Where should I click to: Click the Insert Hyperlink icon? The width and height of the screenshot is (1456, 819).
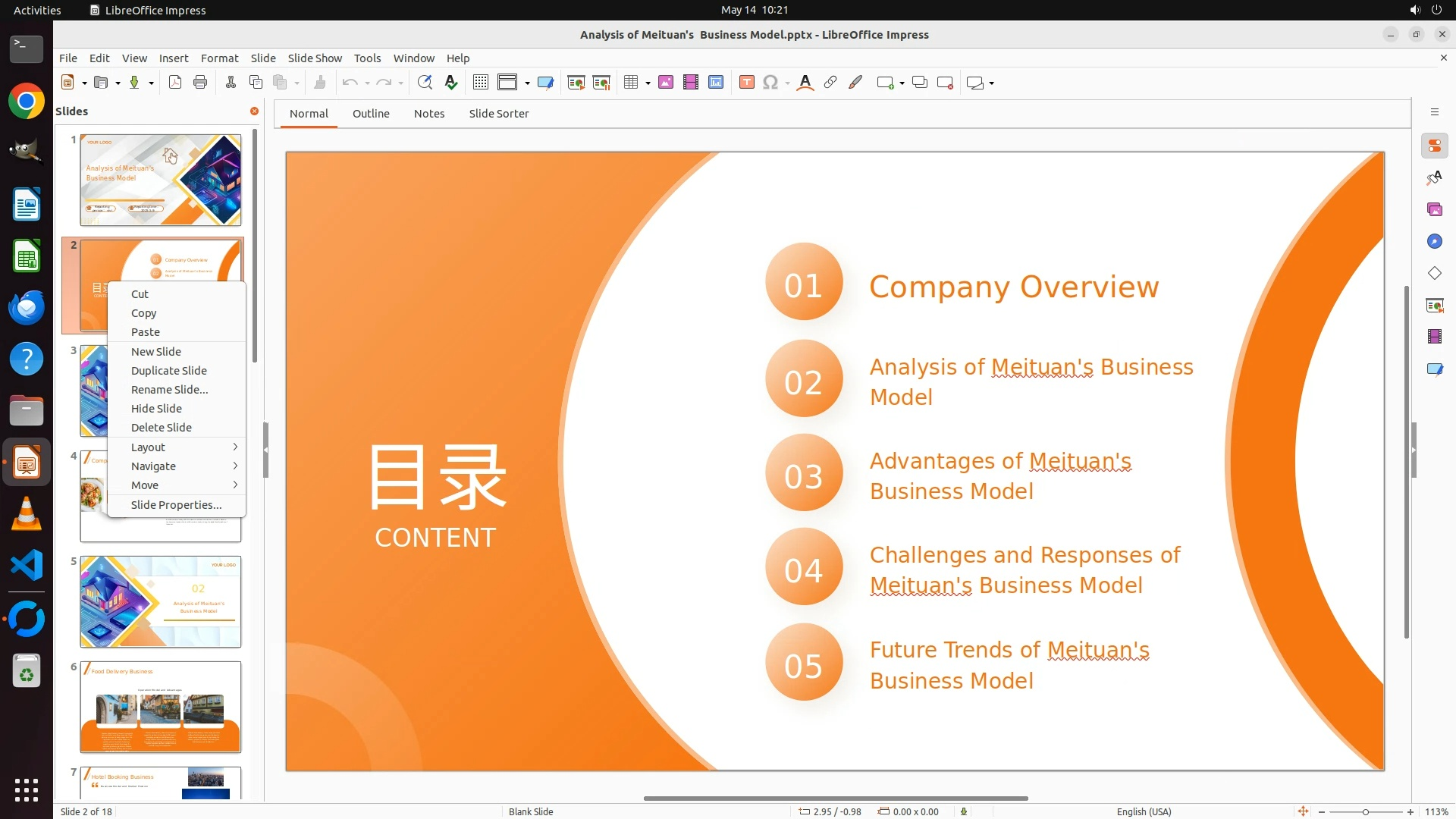click(x=830, y=83)
